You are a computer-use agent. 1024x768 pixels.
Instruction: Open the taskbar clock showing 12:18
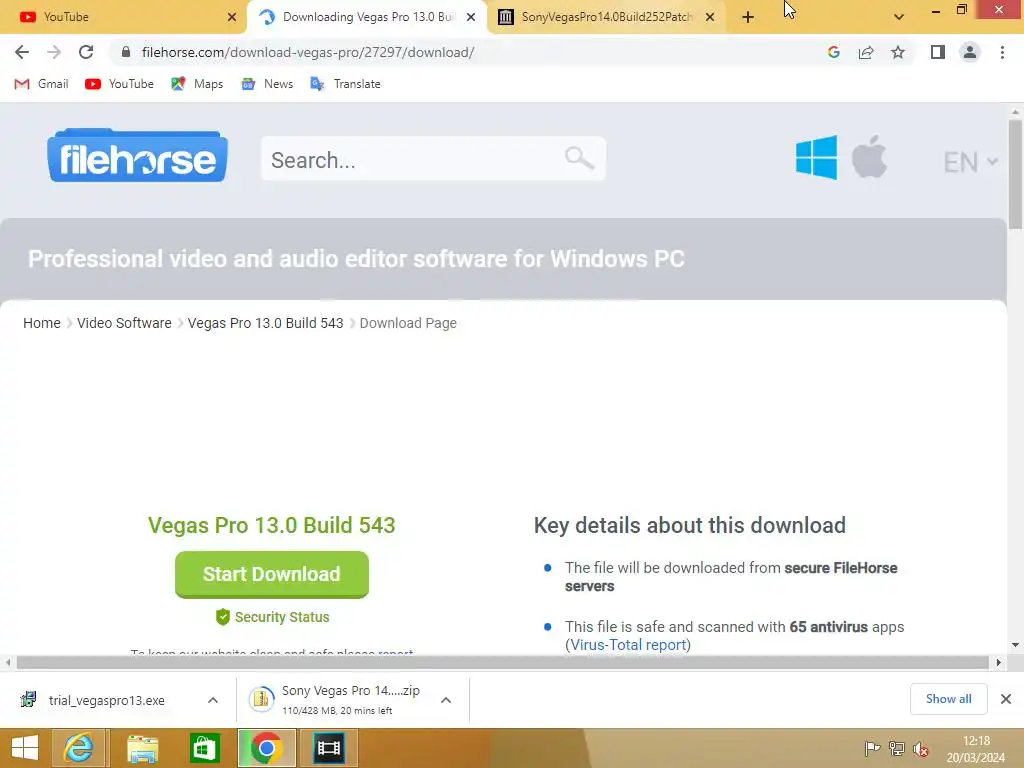[x=976, y=749]
